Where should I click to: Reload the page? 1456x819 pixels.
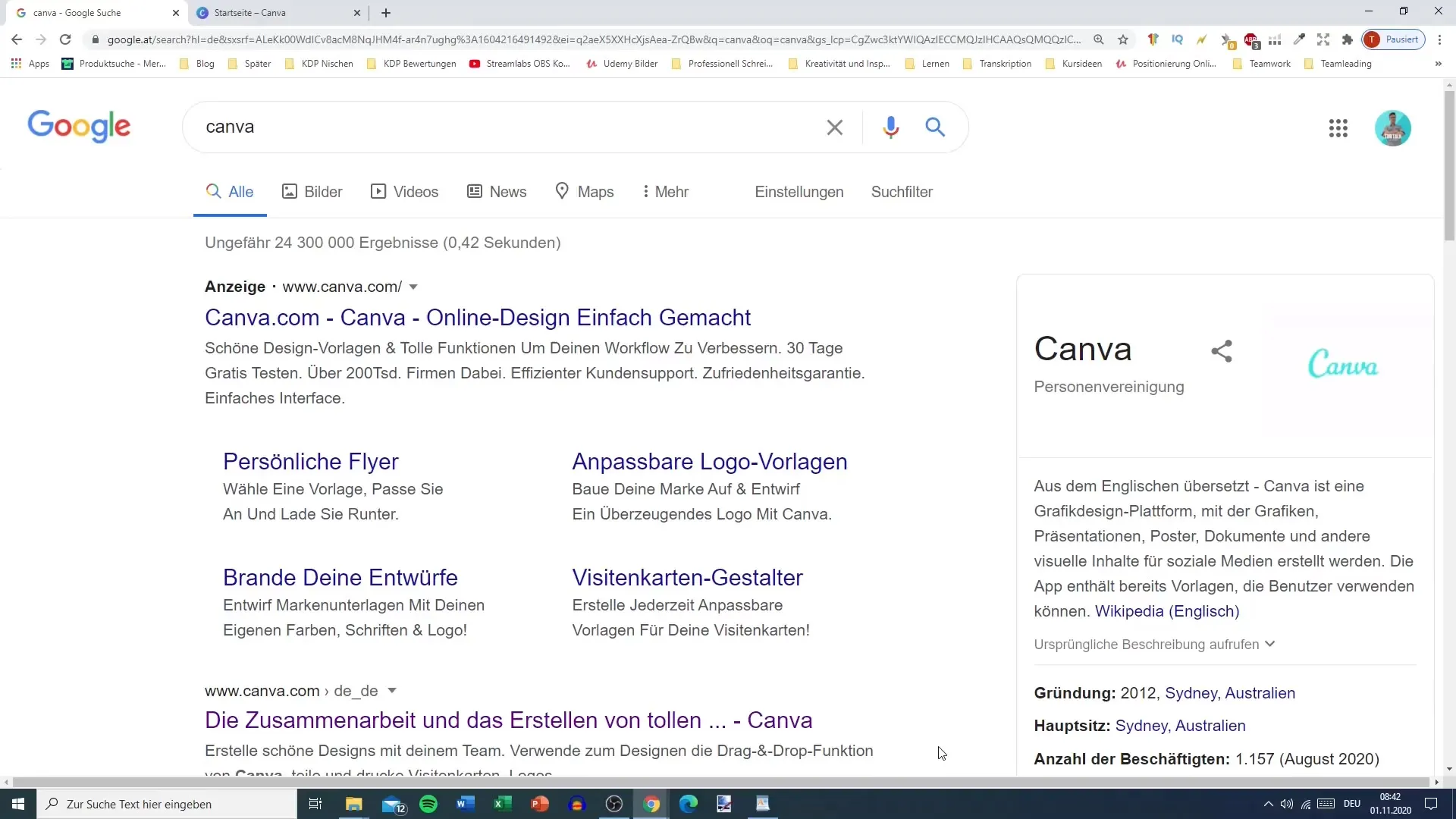pos(65,39)
